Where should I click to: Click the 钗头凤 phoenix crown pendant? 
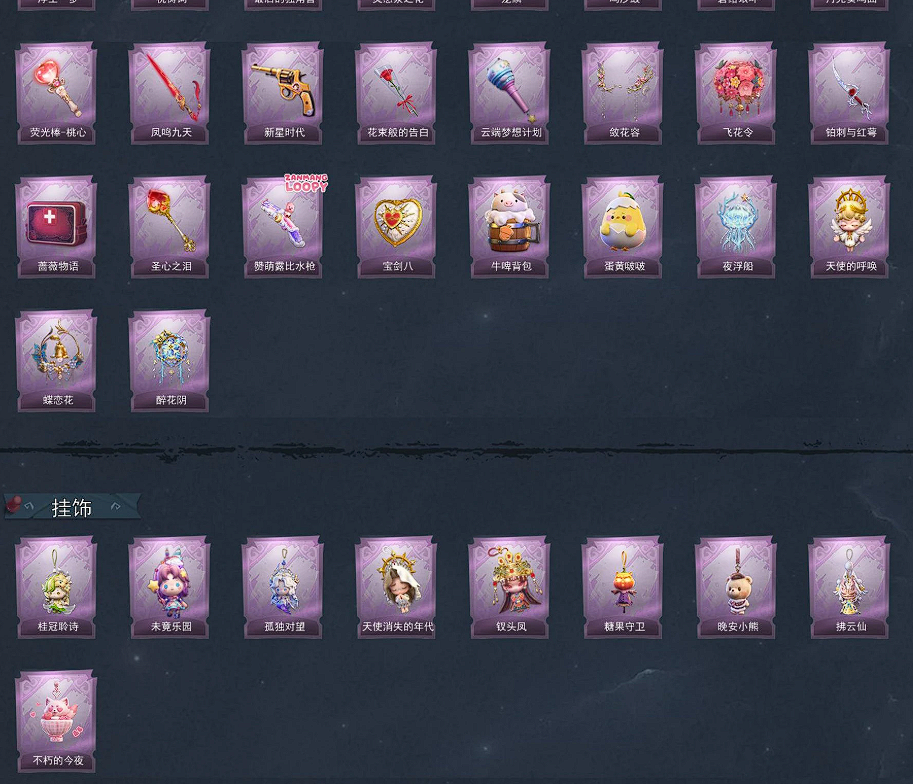click(x=509, y=587)
